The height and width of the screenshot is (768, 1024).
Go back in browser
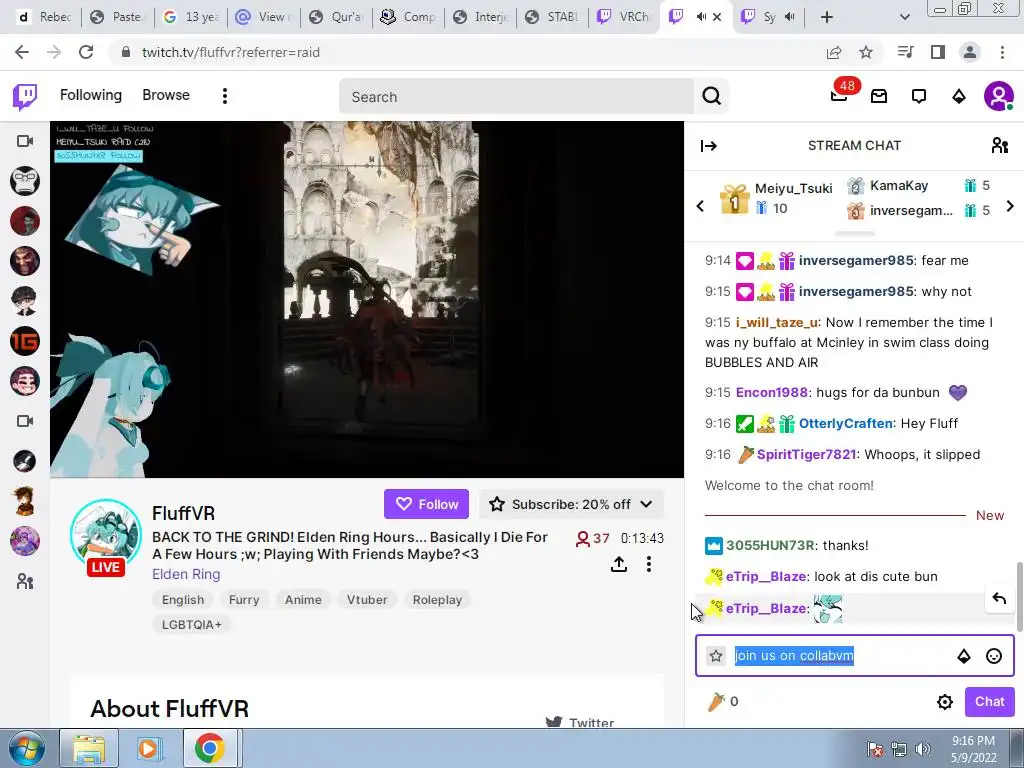(22, 52)
